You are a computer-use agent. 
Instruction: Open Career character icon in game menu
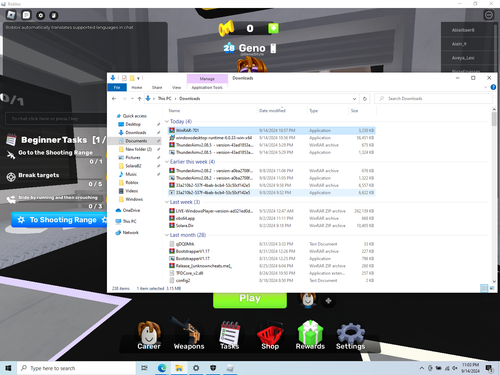tap(149, 335)
